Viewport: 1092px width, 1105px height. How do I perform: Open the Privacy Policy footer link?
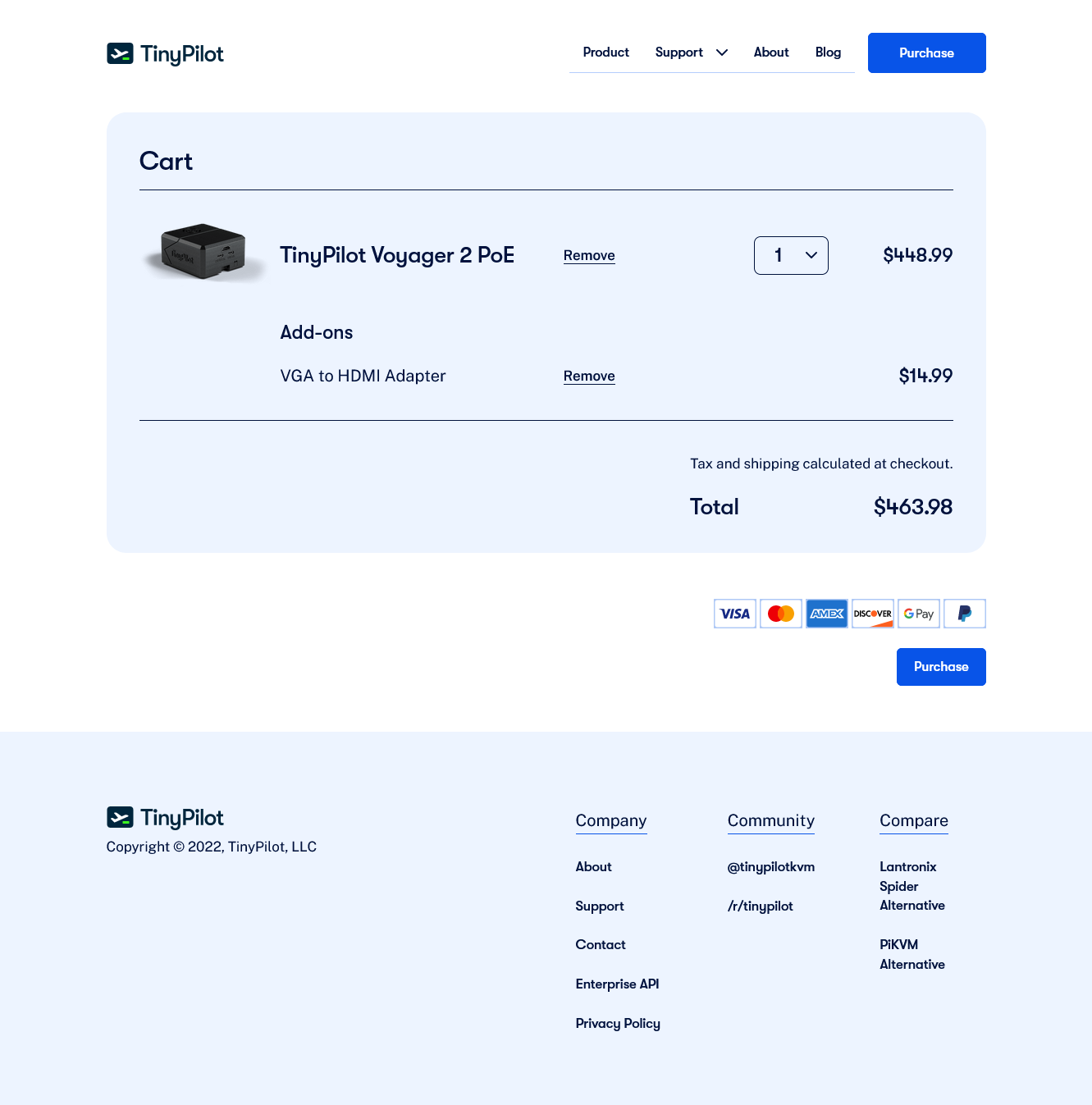coord(618,1024)
